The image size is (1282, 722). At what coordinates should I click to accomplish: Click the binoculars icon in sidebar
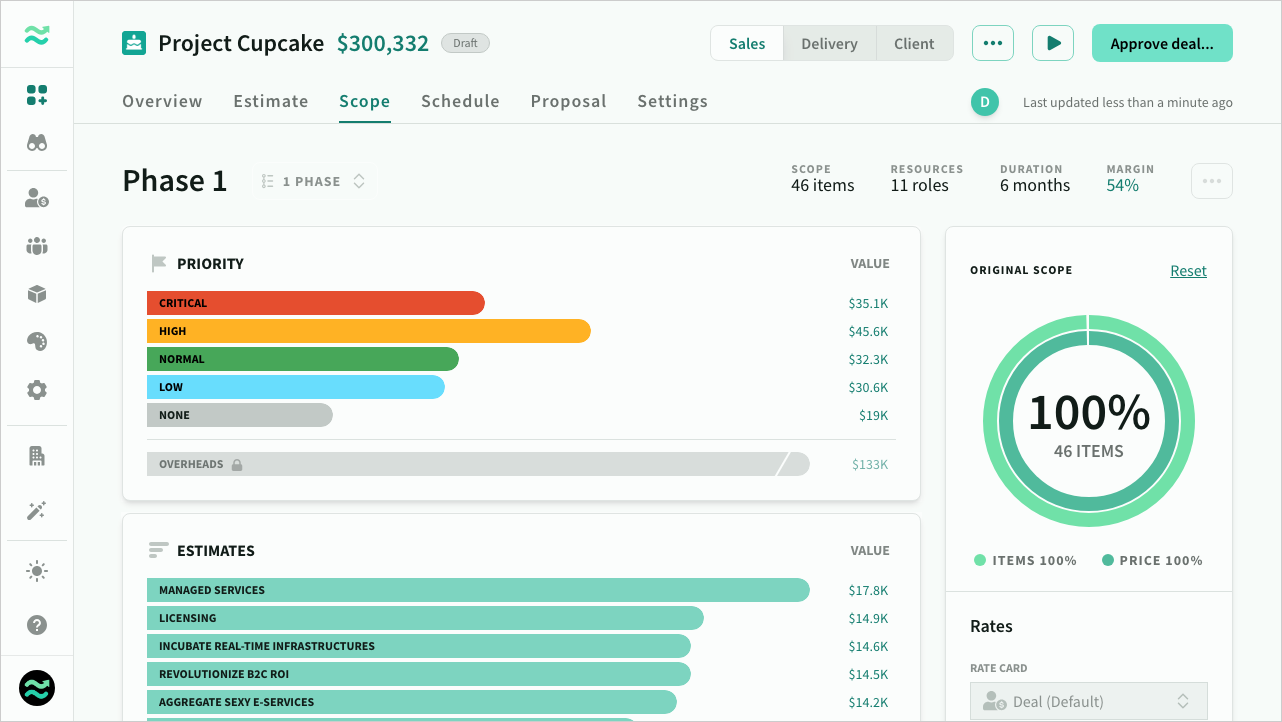click(37, 143)
